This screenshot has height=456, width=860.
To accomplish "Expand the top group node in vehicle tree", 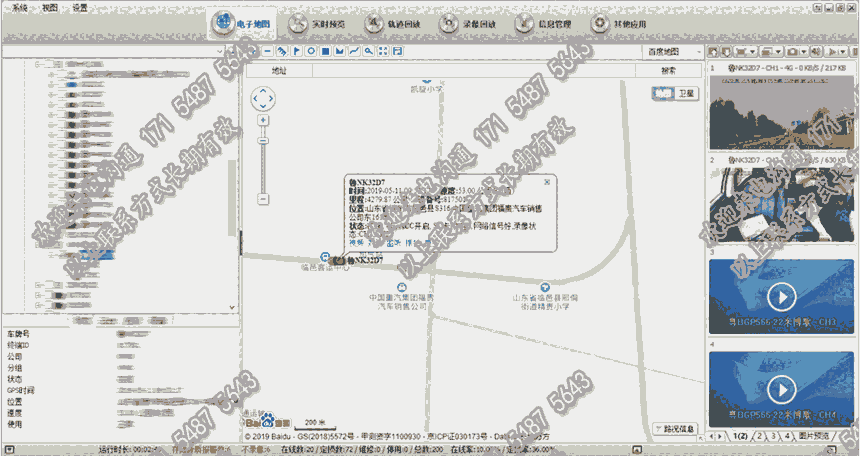I will coord(37,64).
